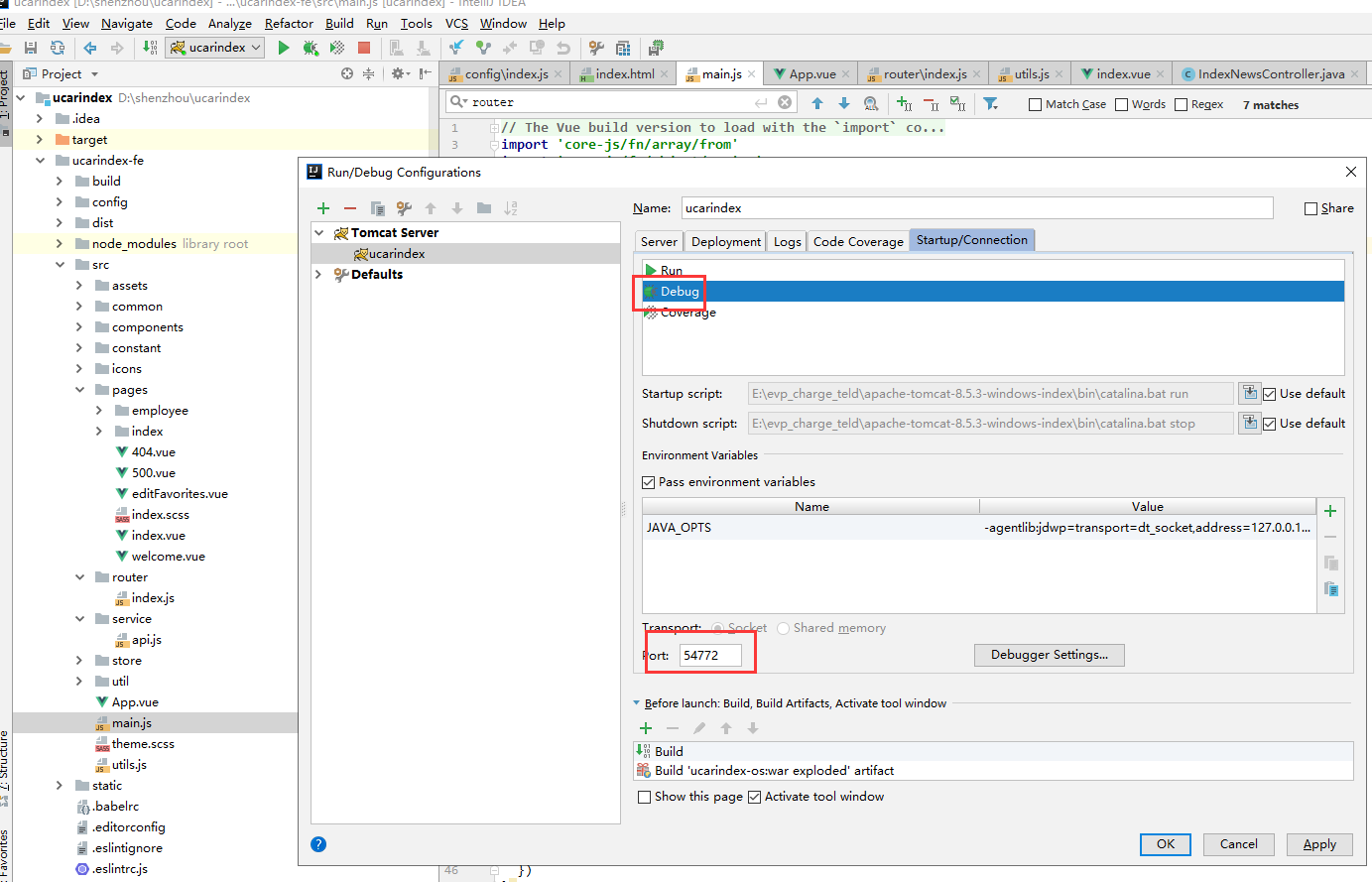
Task: Click the scroll from source target icon
Action: point(347,73)
